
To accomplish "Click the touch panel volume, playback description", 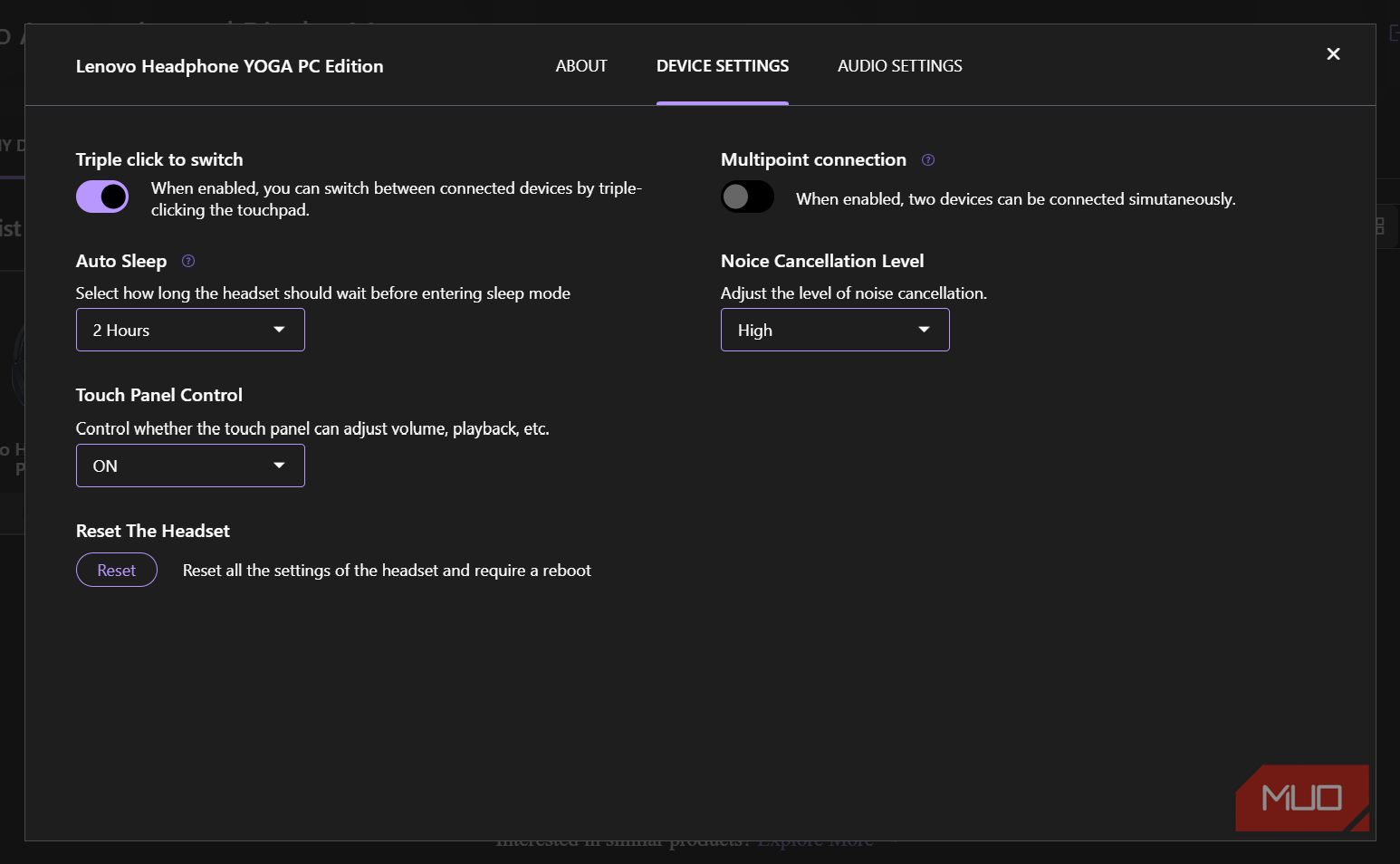I will tap(312, 428).
